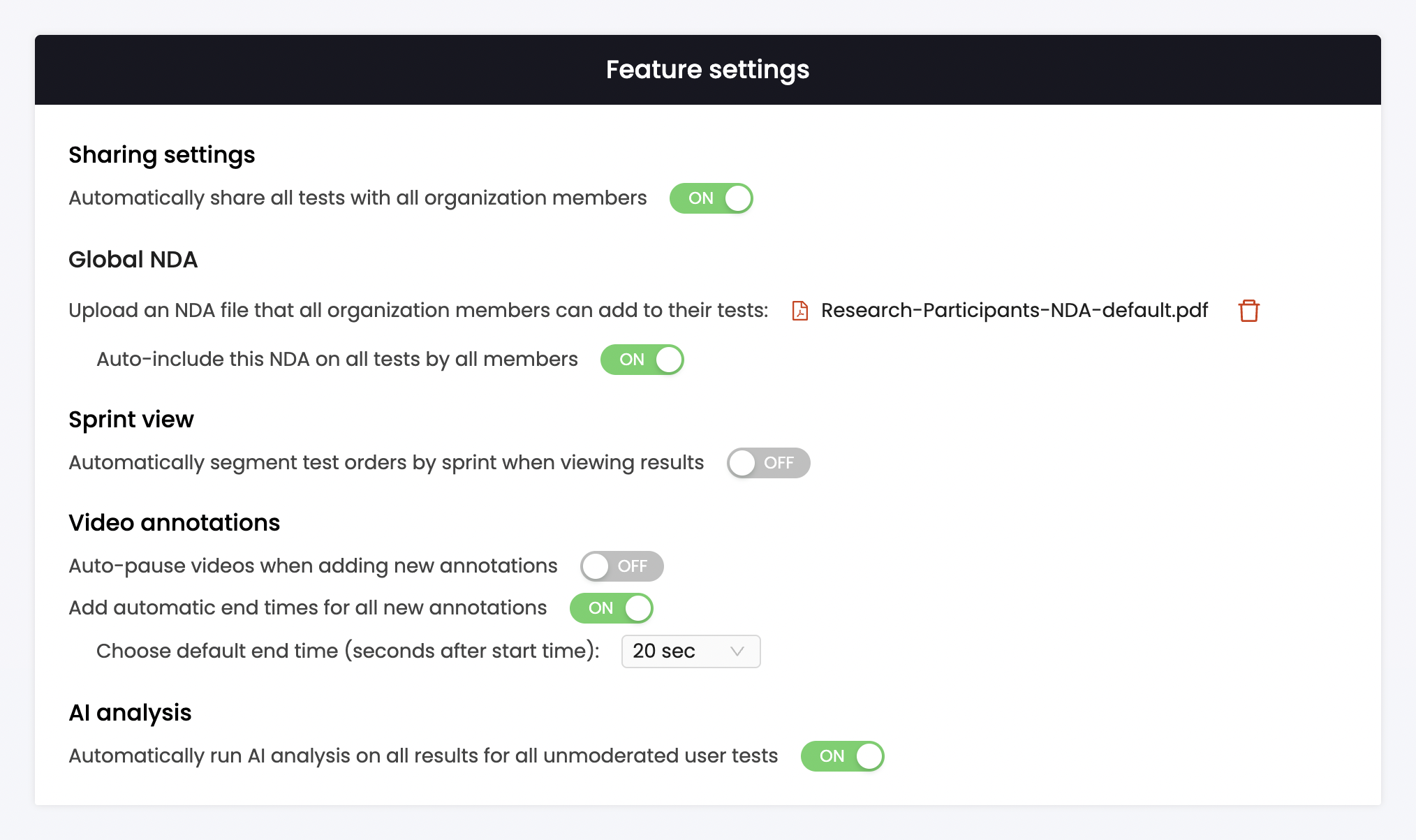Click the "Auto-pause videos when adding new annotations" label
1416x840 pixels.
pos(313,566)
